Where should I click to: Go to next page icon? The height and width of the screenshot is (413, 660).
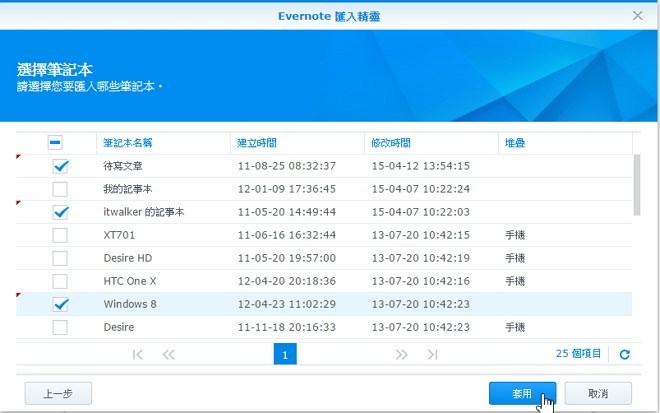tap(402, 354)
